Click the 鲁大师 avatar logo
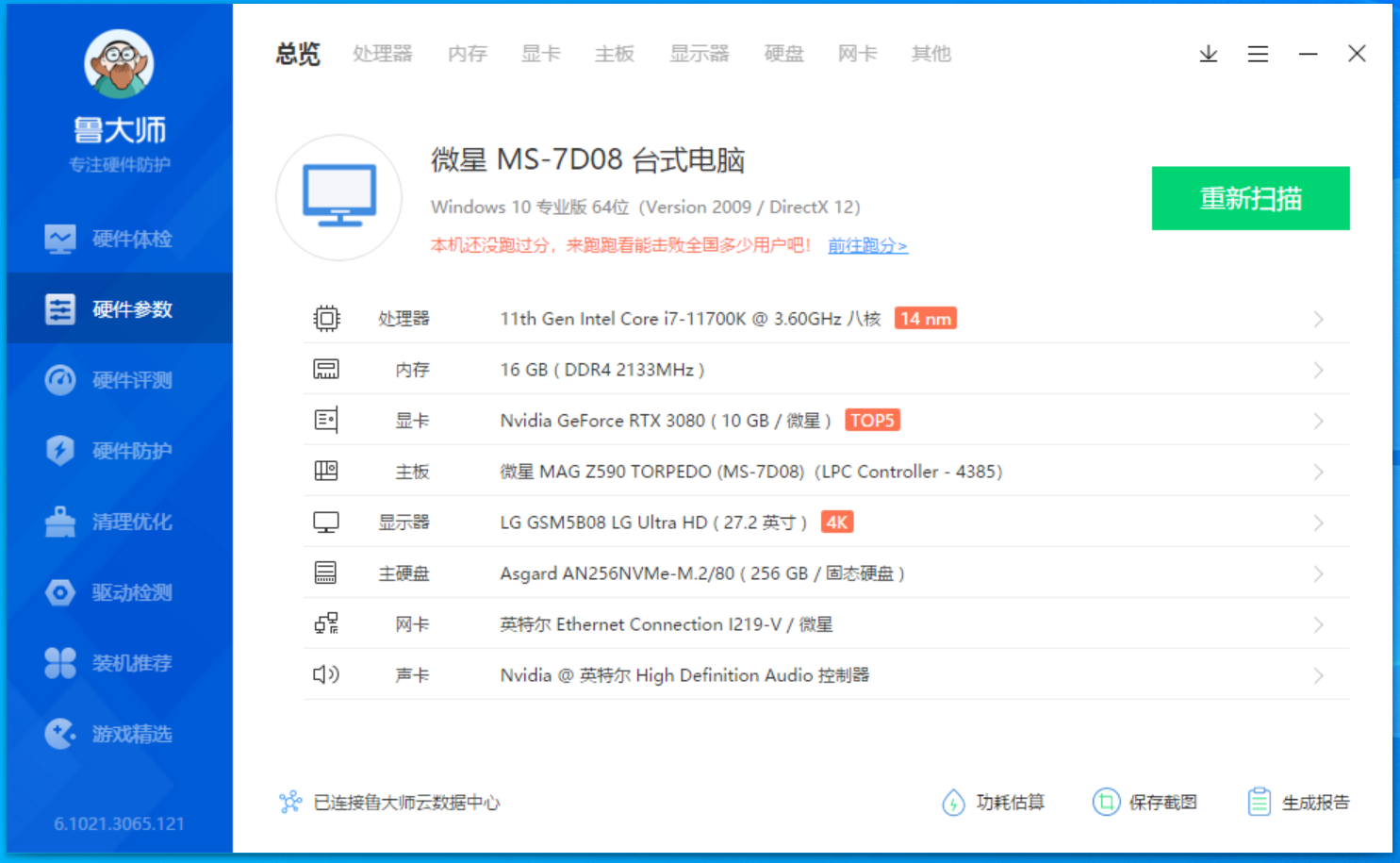Image resolution: width=1400 pixels, height=863 pixels. (x=118, y=63)
